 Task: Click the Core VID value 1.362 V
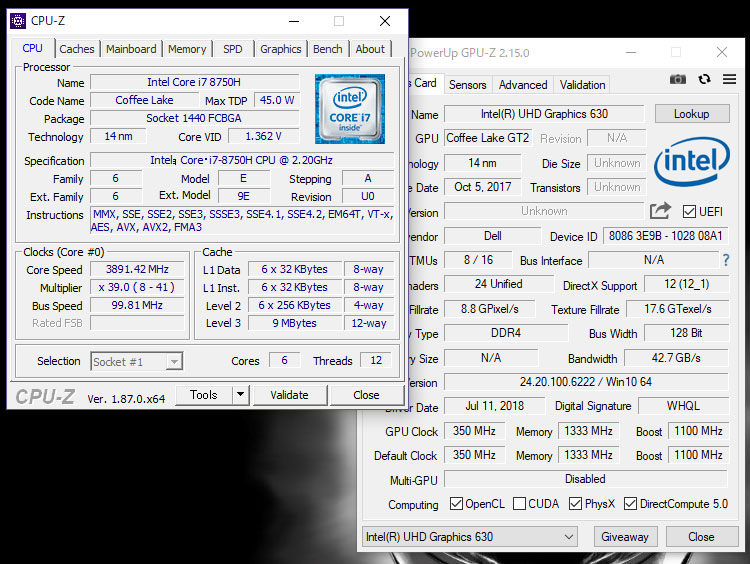(x=264, y=136)
